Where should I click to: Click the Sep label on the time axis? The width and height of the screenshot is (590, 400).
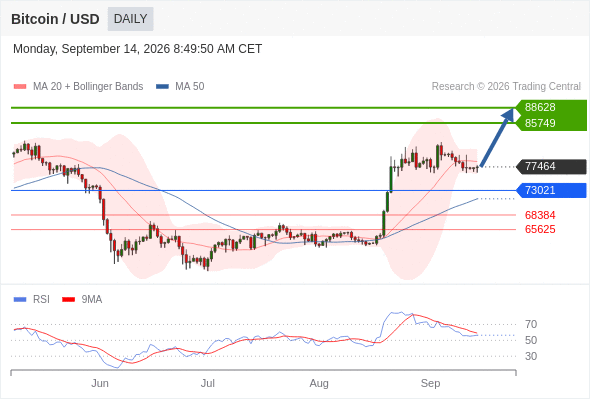430,383
